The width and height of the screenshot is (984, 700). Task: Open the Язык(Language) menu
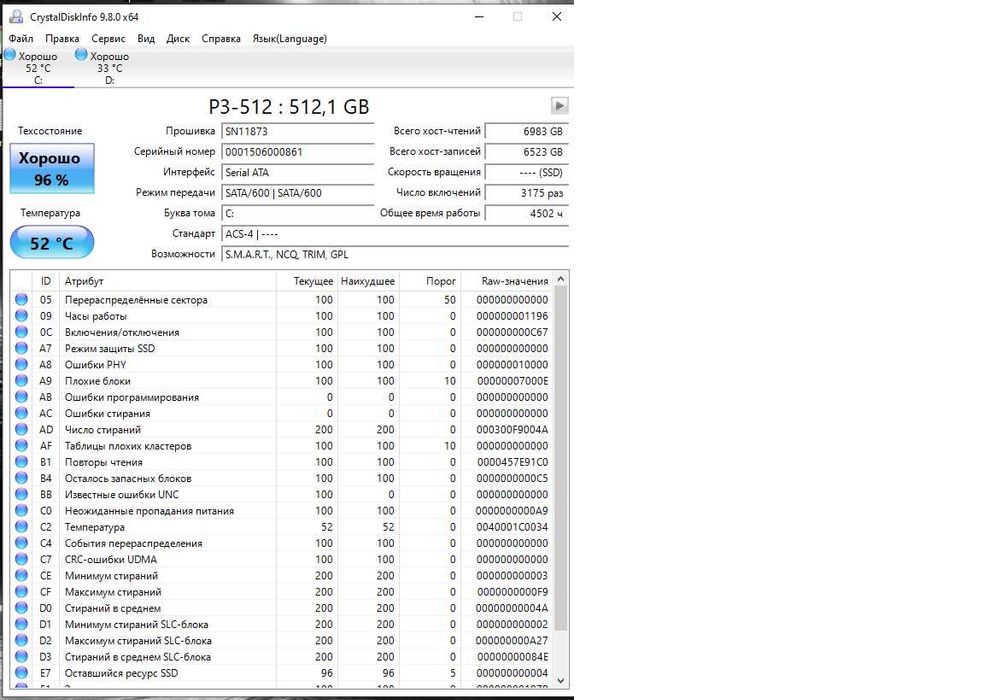click(289, 38)
